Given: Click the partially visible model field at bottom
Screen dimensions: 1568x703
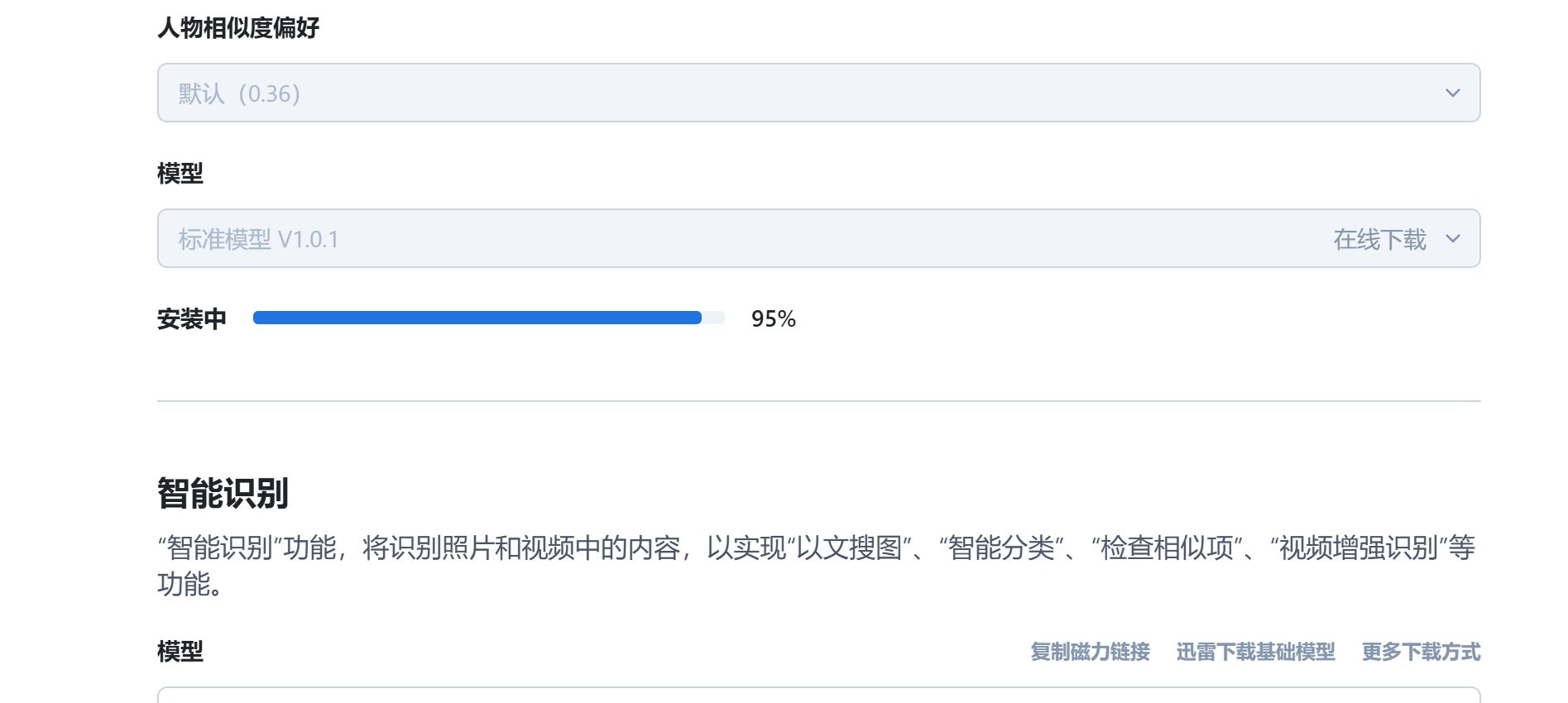Looking at the screenshot, I should [x=818, y=695].
